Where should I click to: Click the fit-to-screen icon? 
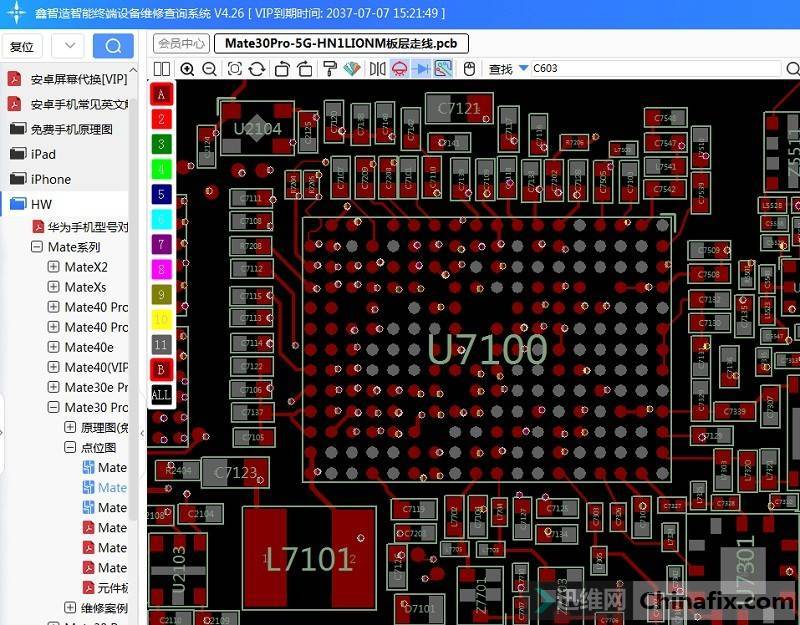point(235,69)
